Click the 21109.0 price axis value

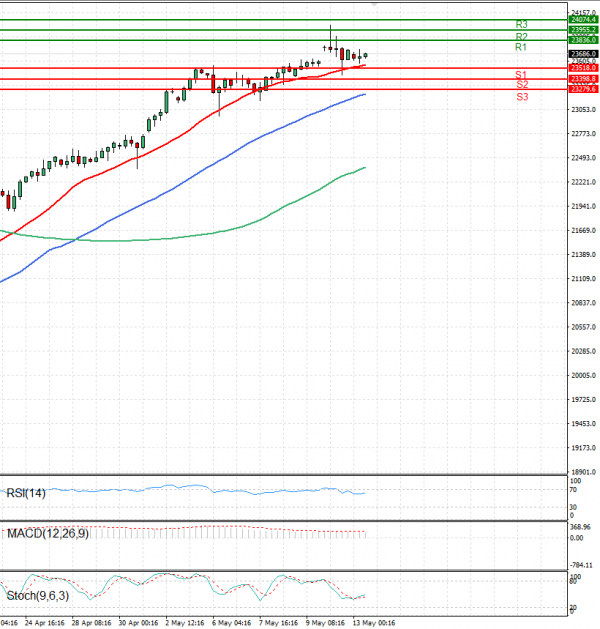[x=584, y=279]
